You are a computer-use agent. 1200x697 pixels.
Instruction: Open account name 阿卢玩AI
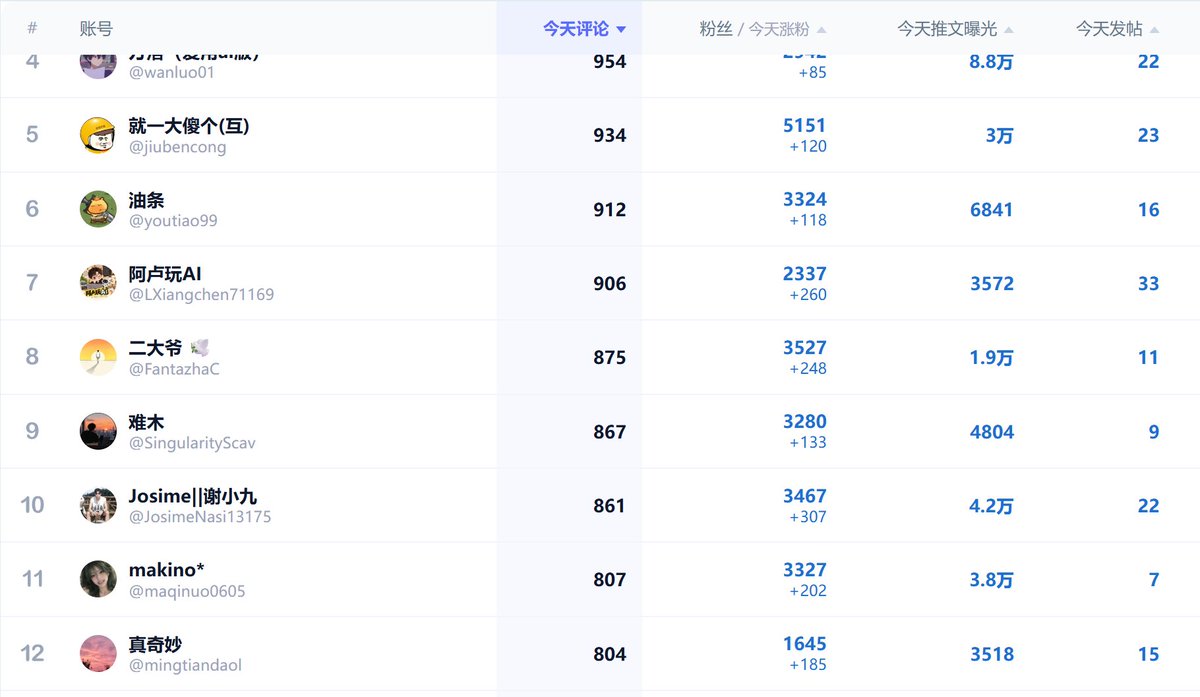pos(166,274)
